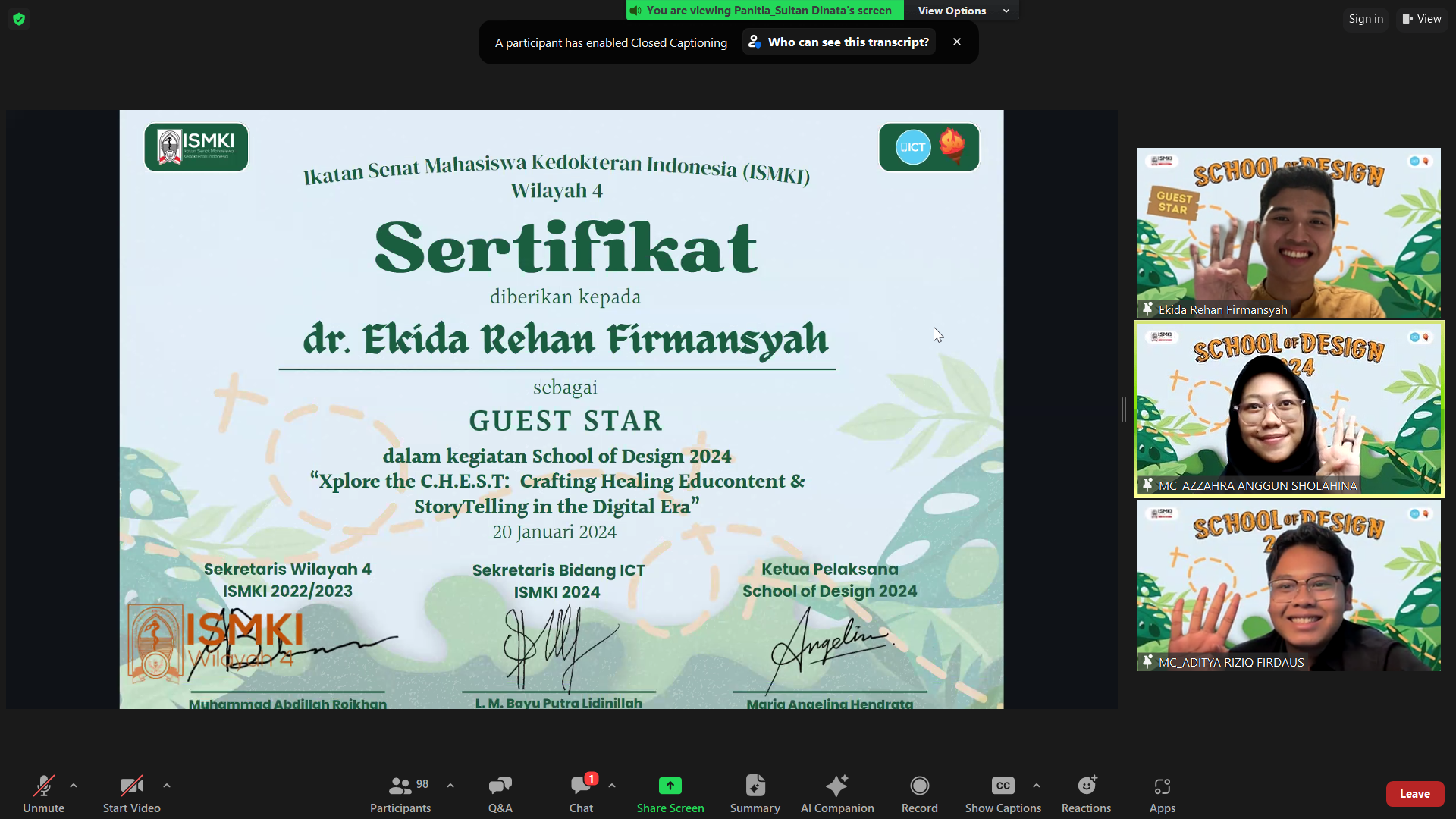The width and height of the screenshot is (1456, 819).
Task: Open the meeting Summary feature
Action: [755, 793]
